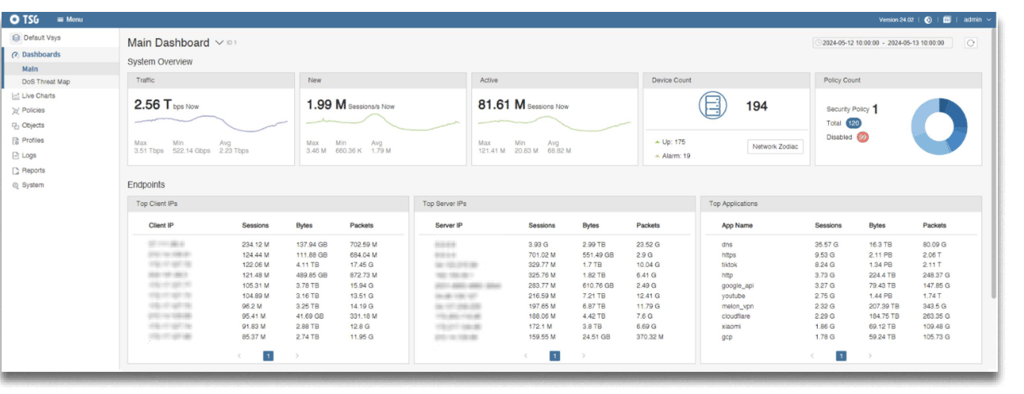The image size is (1024, 394).
Task: Click the date range input field
Action: (x=882, y=43)
